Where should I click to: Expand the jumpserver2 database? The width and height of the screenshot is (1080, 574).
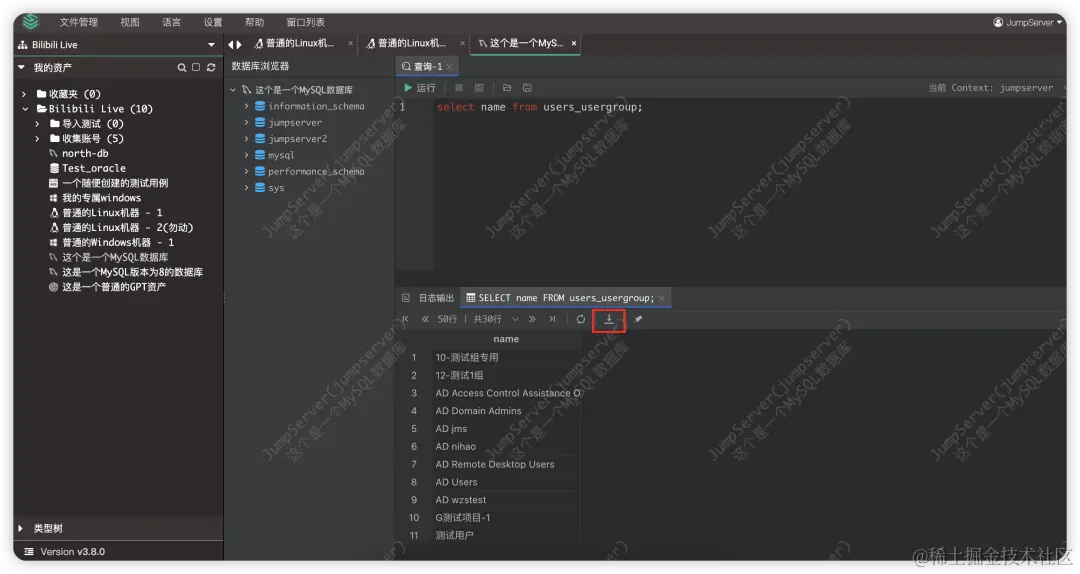(246, 139)
